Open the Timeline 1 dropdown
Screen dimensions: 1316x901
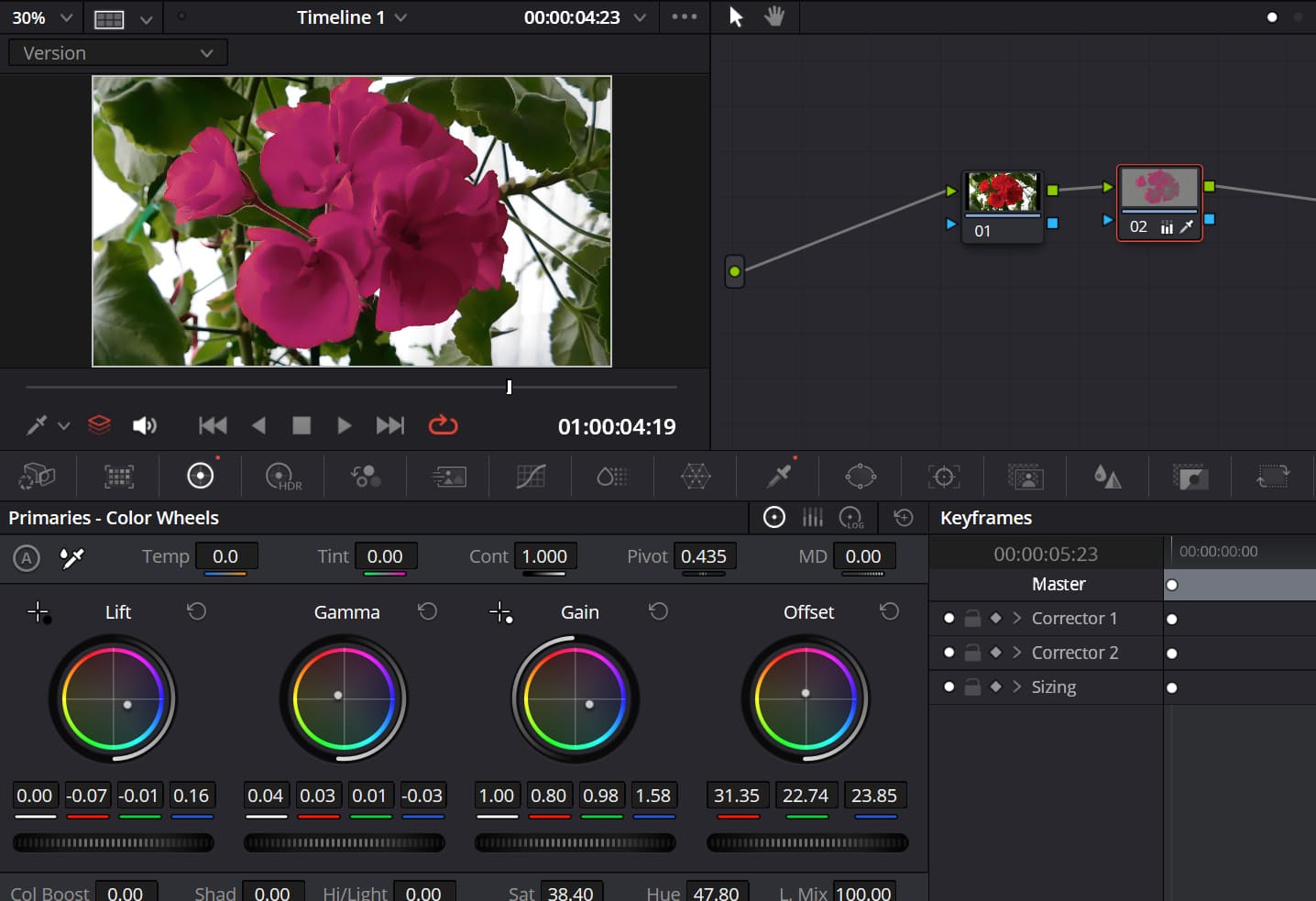[352, 16]
